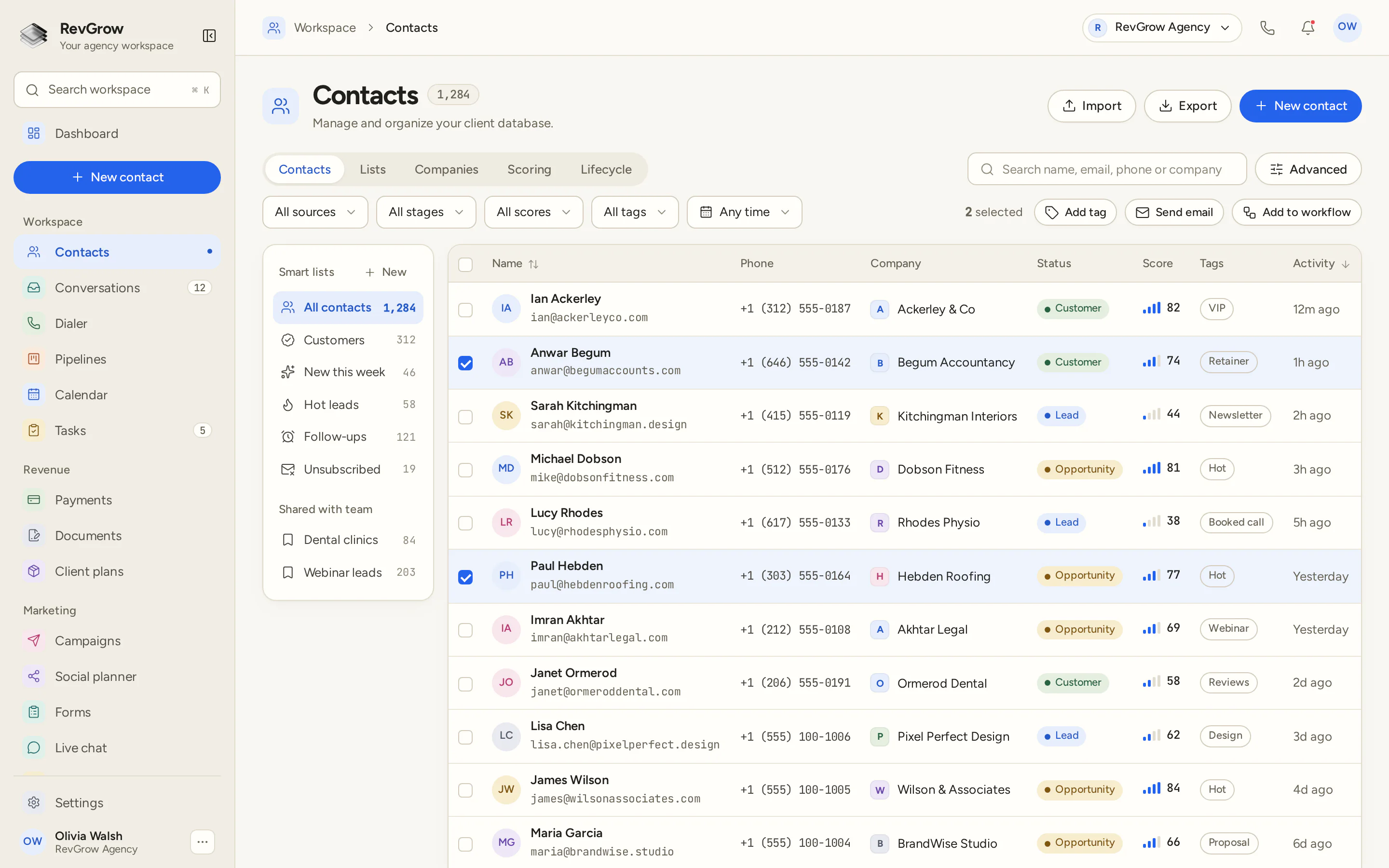Uncheck the Anwar Begum row checkbox
Screen dimensions: 1389x868
coord(465,363)
